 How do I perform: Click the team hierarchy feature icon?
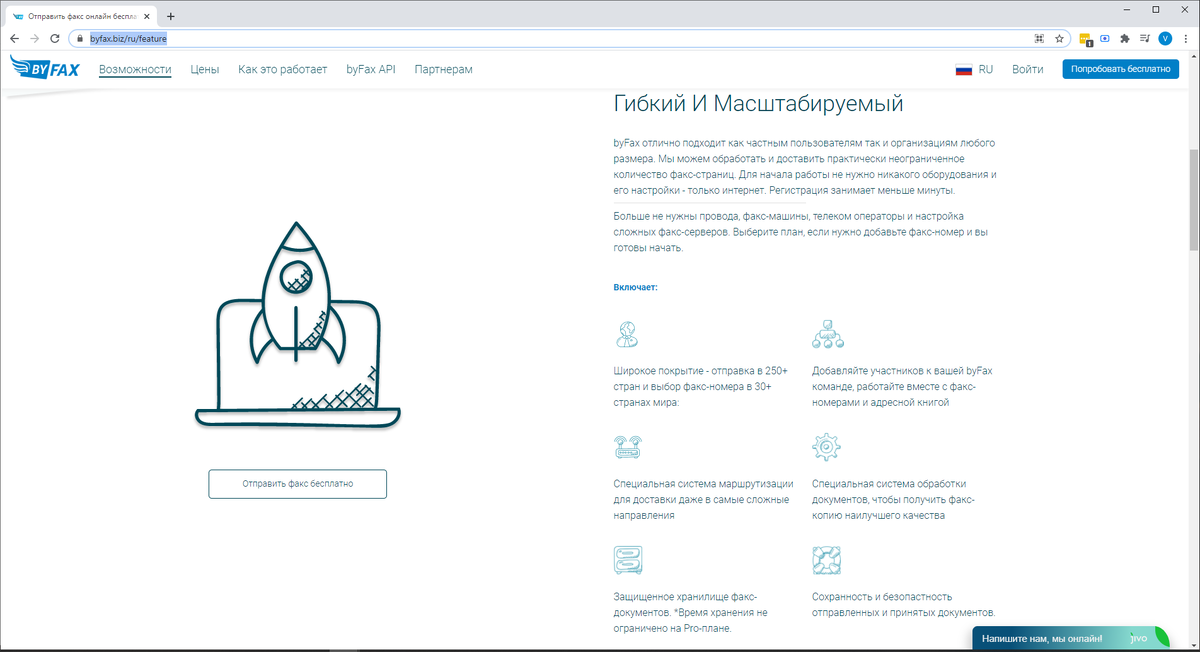coord(828,334)
